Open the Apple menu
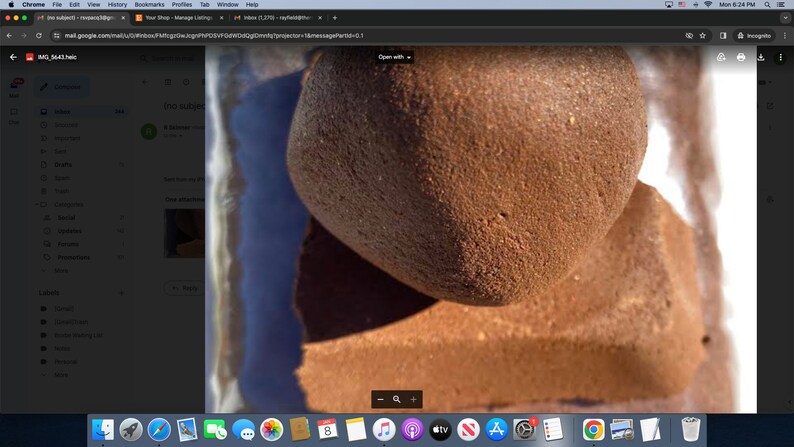Image resolution: width=794 pixels, height=447 pixels. point(11,5)
